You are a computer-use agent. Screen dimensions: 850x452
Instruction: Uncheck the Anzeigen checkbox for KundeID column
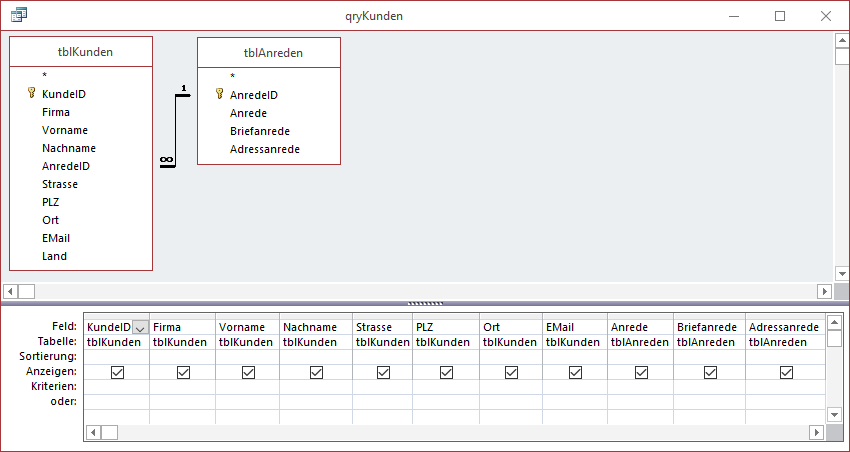click(x=117, y=372)
